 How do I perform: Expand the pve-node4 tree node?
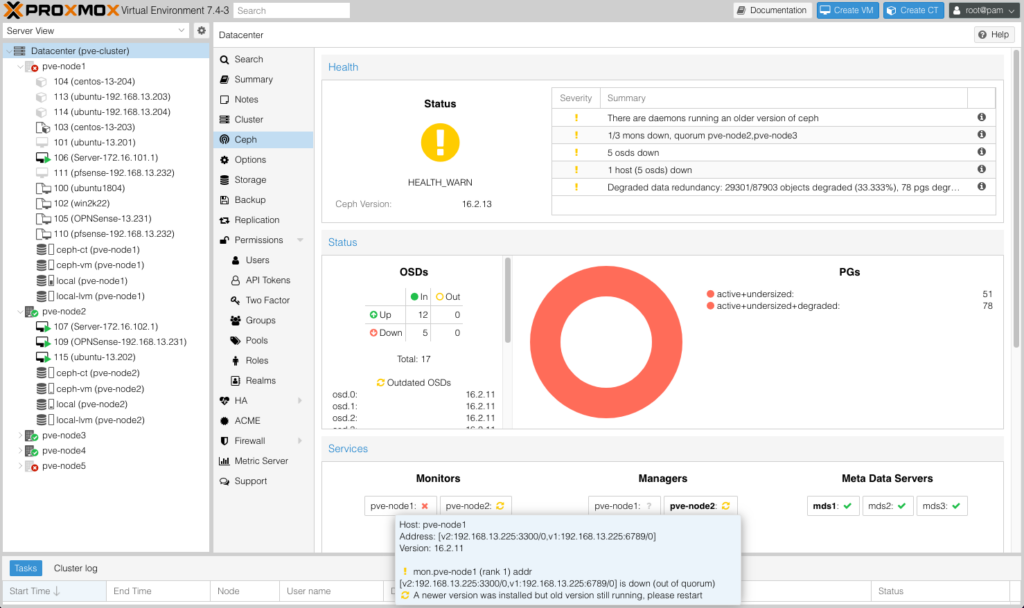tap(20, 451)
